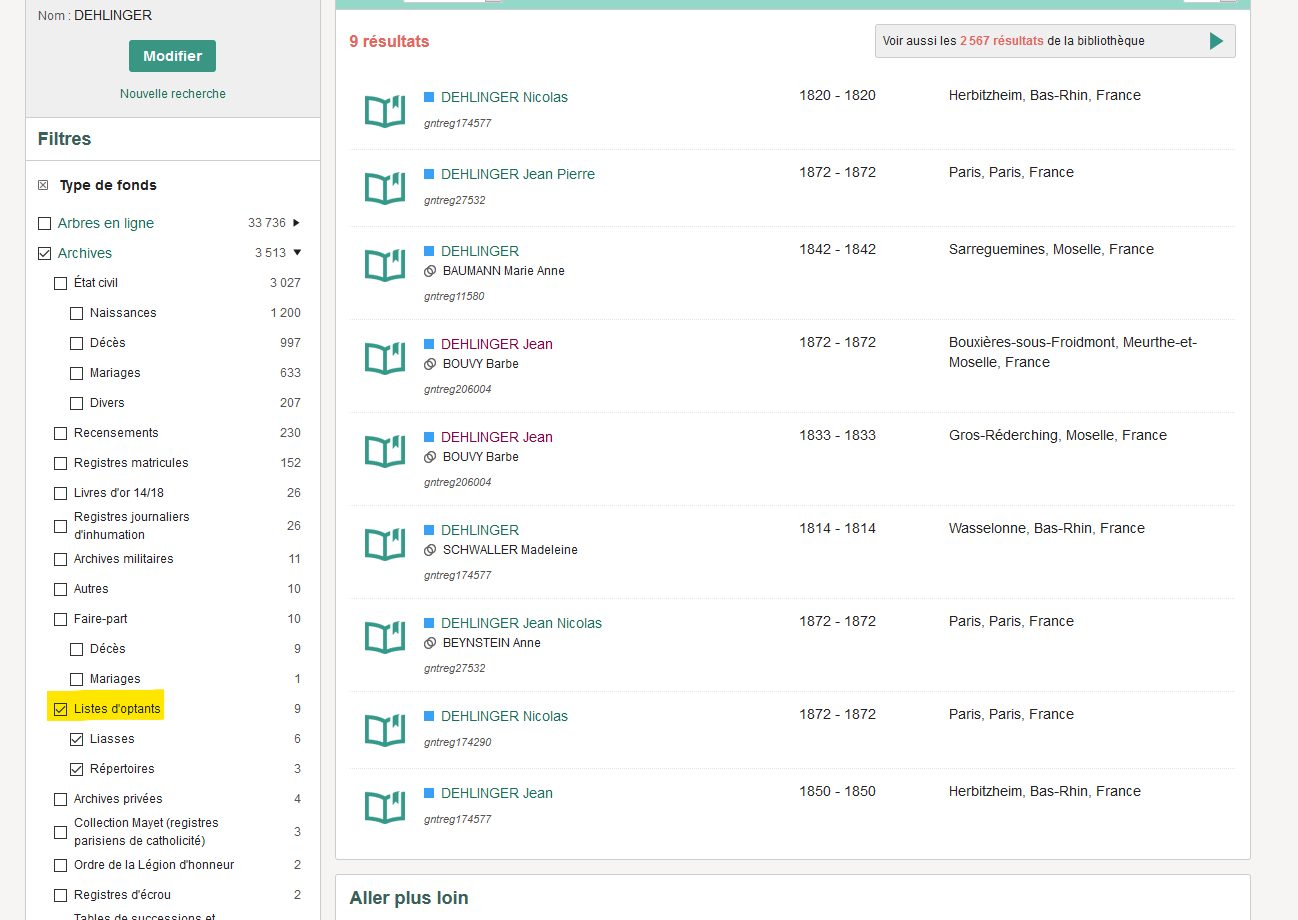The width and height of the screenshot is (1298, 920).
Task: Check the Registres matricules filter
Action: click(x=60, y=463)
